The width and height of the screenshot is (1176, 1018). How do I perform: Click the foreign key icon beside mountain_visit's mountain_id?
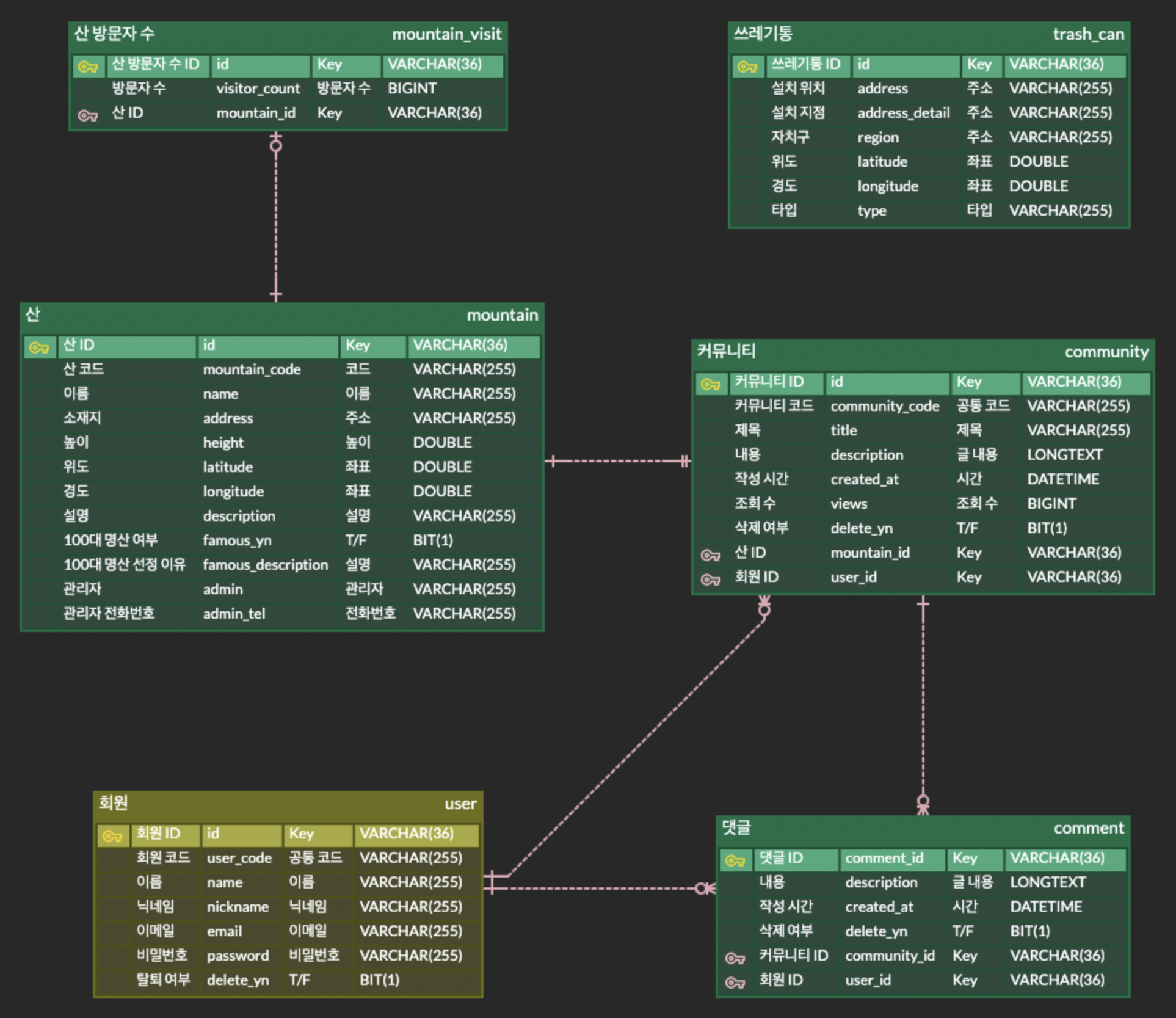tap(88, 115)
